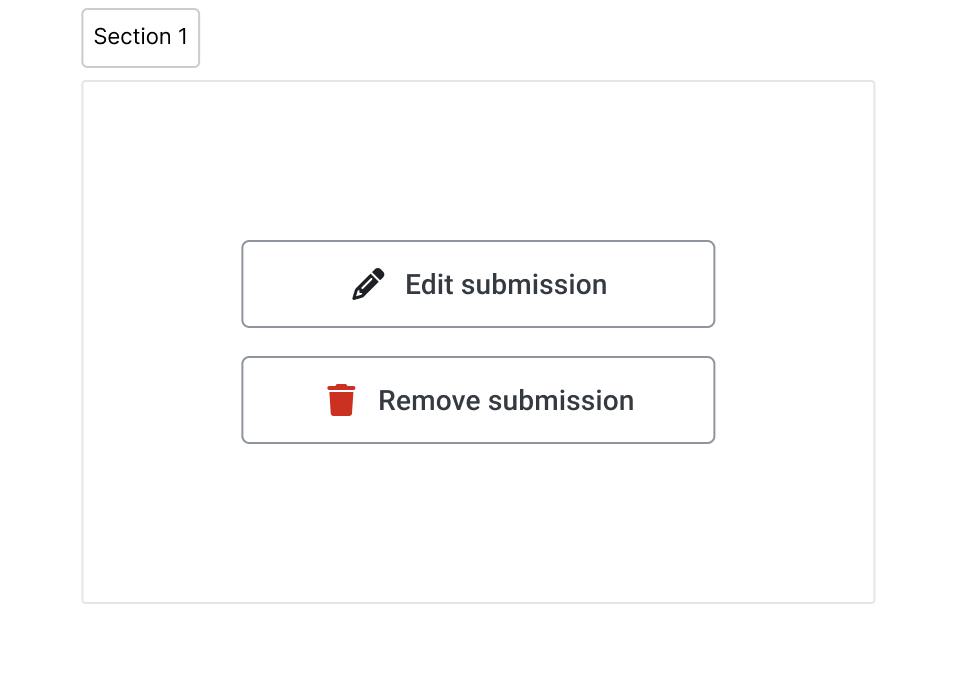Viewport: 955px width, 684px height.
Task: Tap the red delete bin glyph
Action: click(341, 400)
